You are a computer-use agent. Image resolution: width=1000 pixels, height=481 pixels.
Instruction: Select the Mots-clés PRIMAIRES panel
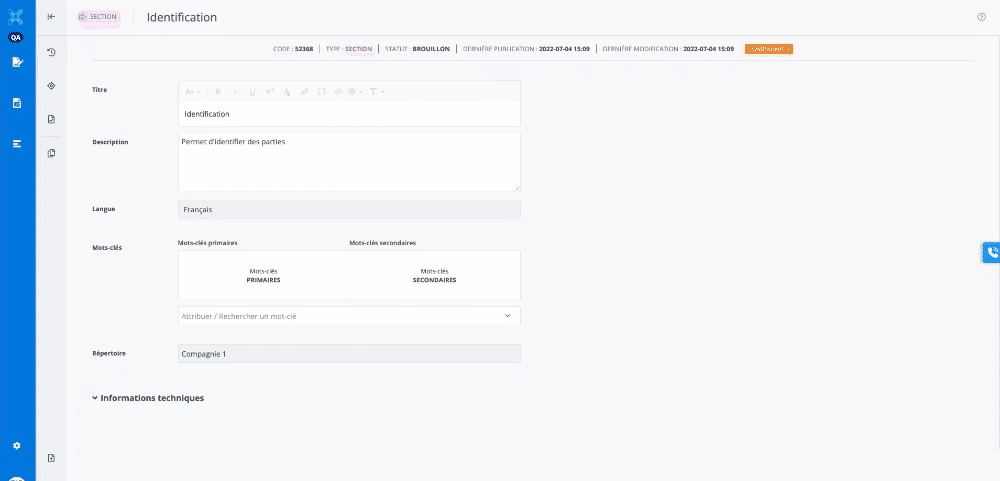pos(264,275)
